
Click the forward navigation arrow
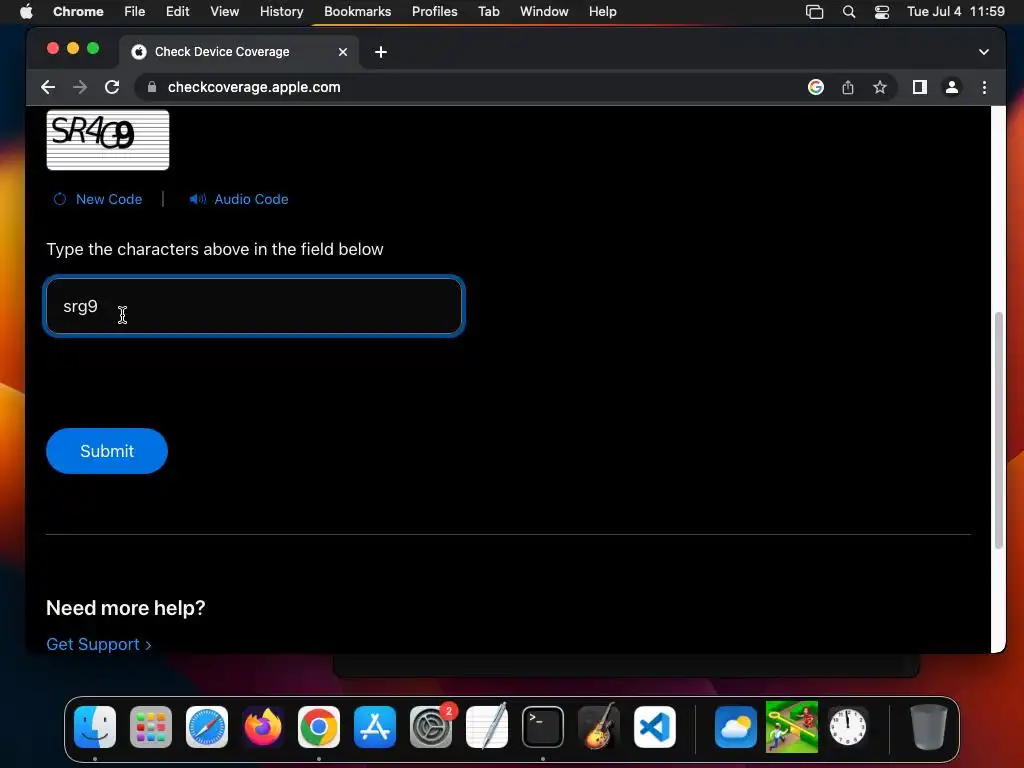click(x=80, y=87)
